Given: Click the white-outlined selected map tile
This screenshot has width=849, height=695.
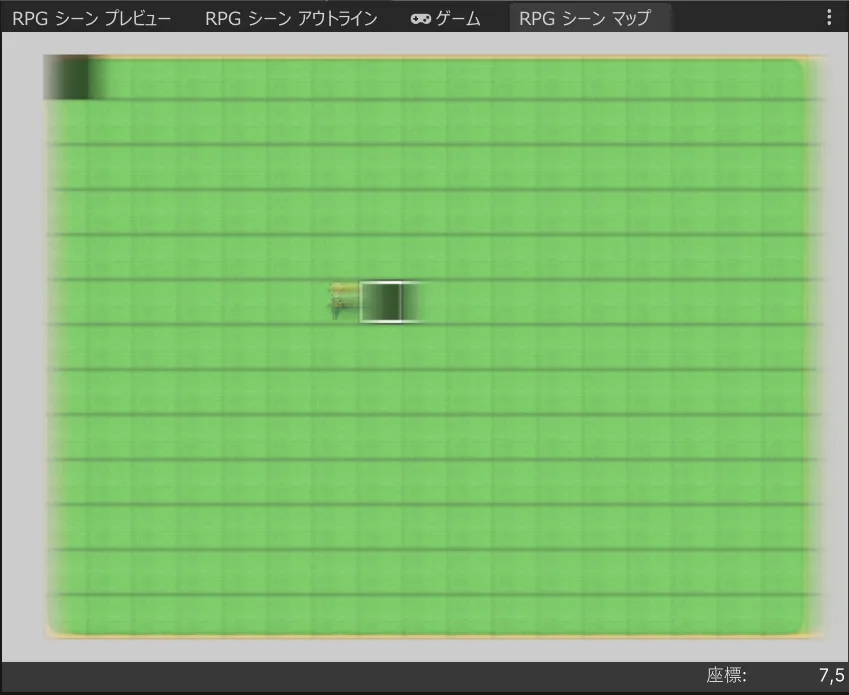Looking at the screenshot, I should pyautogui.click(x=381, y=302).
